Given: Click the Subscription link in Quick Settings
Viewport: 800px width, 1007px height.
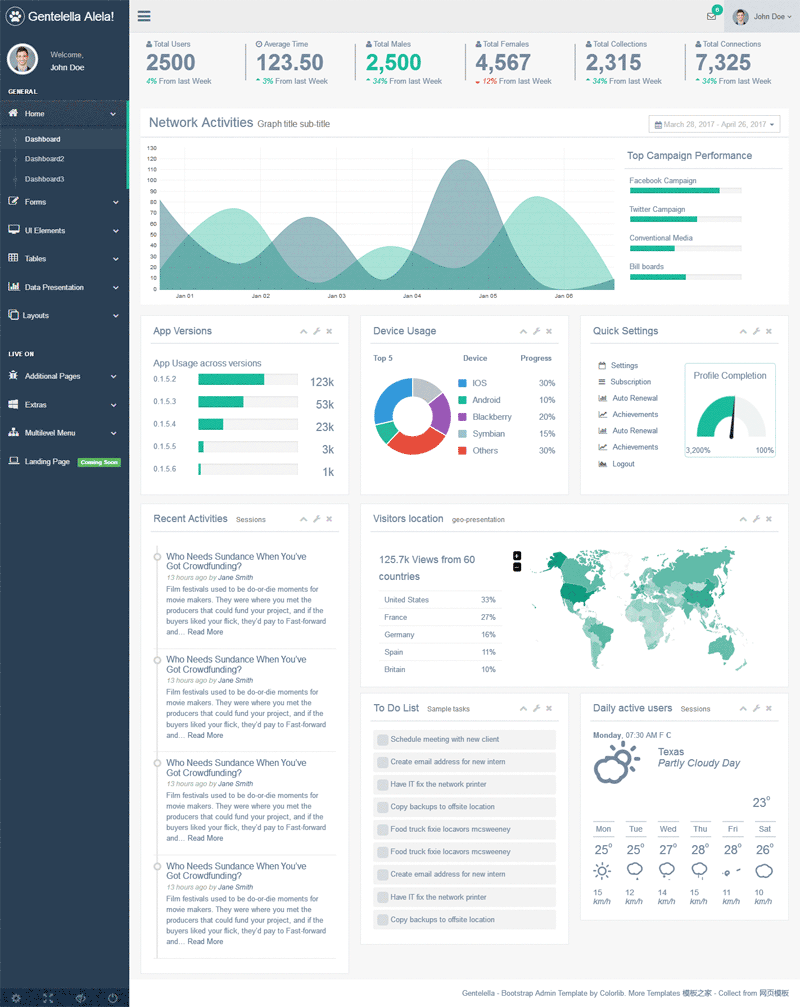Looking at the screenshot, I should click(x=630, y=382).
